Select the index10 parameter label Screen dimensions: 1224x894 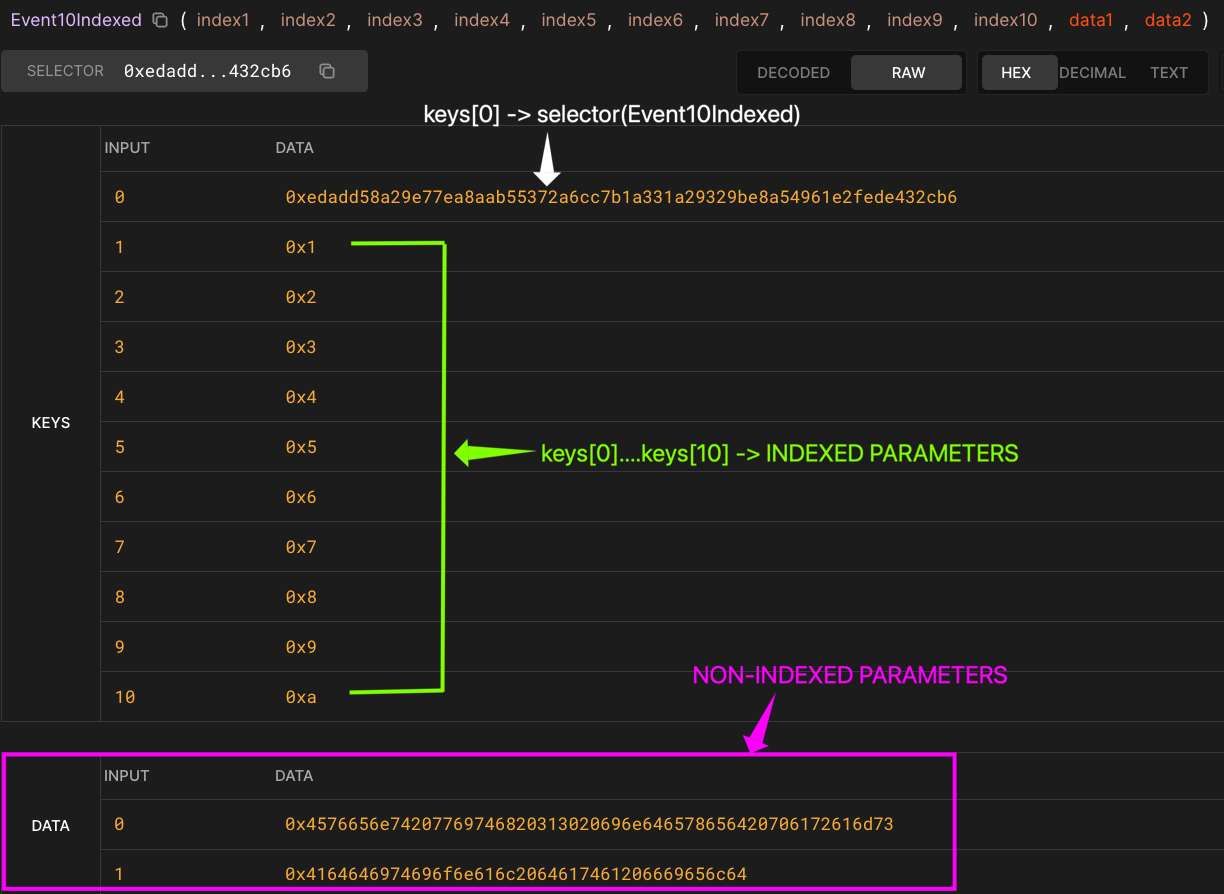(x=1005, y=19)
